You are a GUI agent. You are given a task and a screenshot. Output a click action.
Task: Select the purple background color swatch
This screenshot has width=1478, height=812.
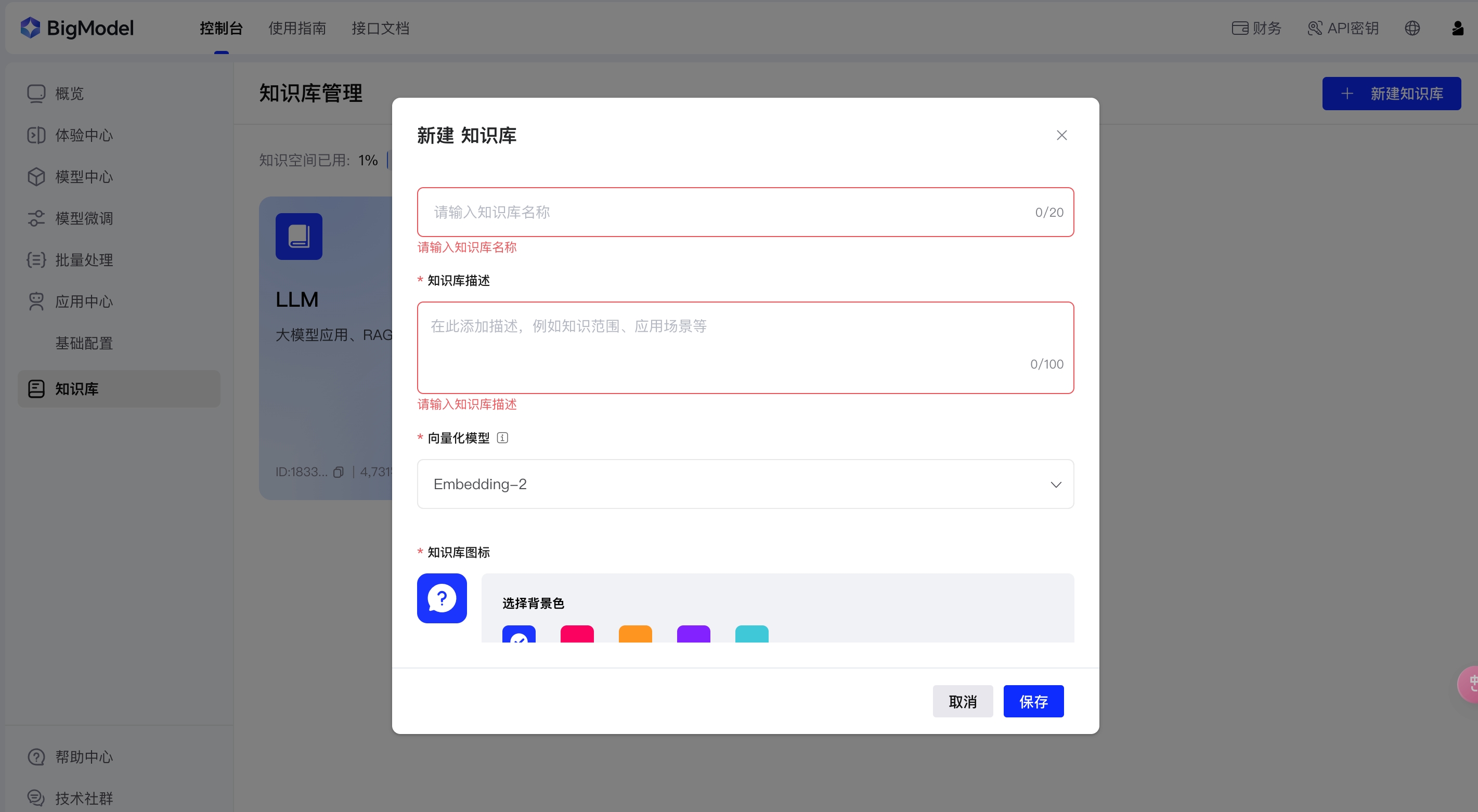[693, 634]
